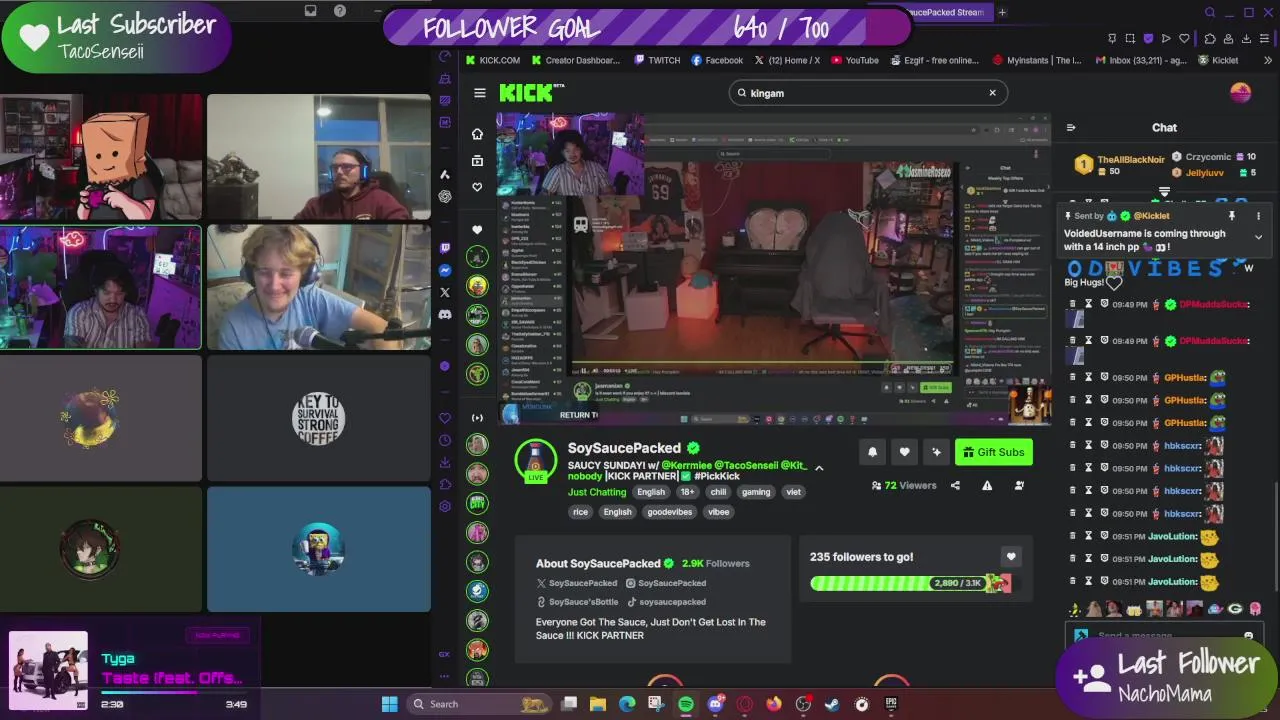Viewport: 1280px width, 720px height.
Task: Open soysaucepacked TikTok link
Action: (666, 602)
